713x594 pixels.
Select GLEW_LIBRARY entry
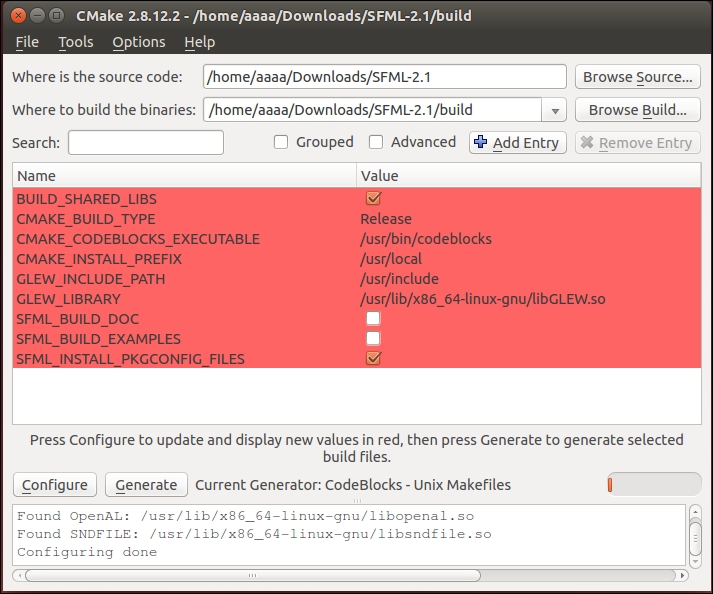pyautogui.click(x=69, y=299)
